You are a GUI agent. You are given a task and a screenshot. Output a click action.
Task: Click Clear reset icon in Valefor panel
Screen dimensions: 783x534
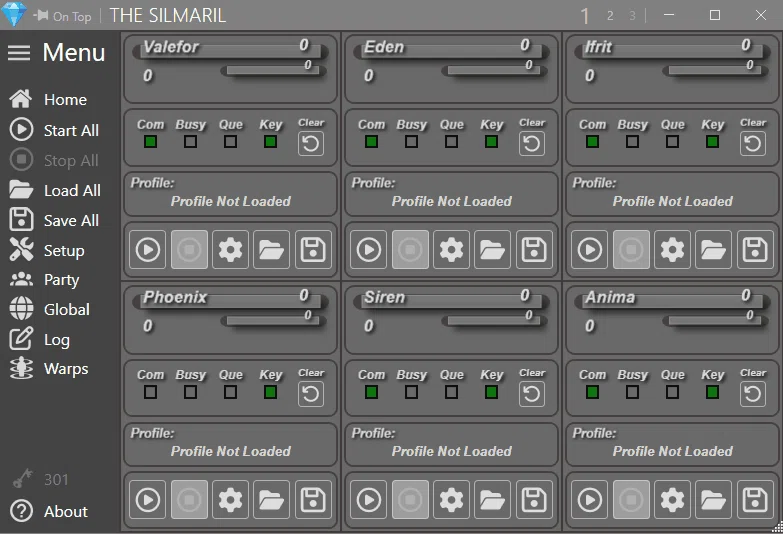click(311, 144)
